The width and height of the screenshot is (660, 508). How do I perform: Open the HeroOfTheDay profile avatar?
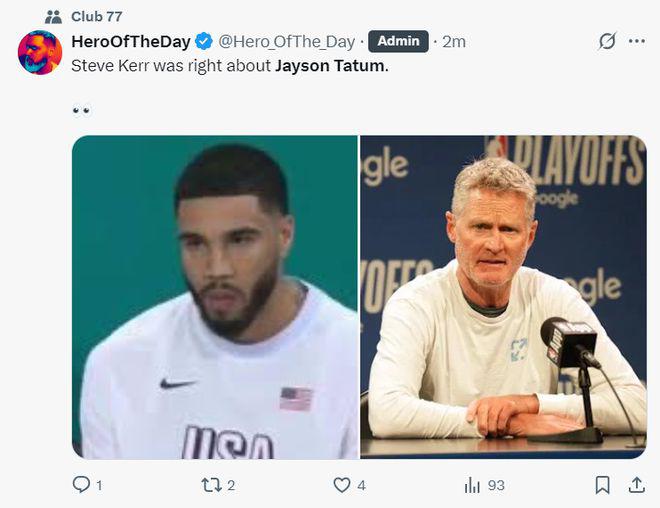(x=40, y=53)
